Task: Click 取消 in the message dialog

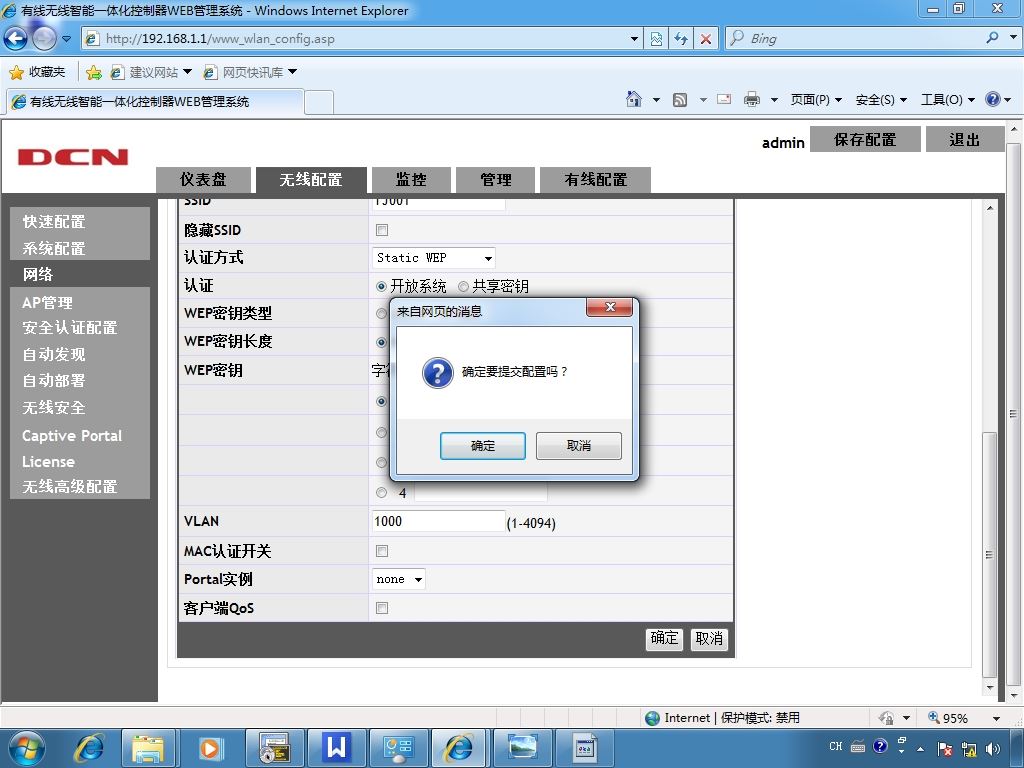Action: 579,445
